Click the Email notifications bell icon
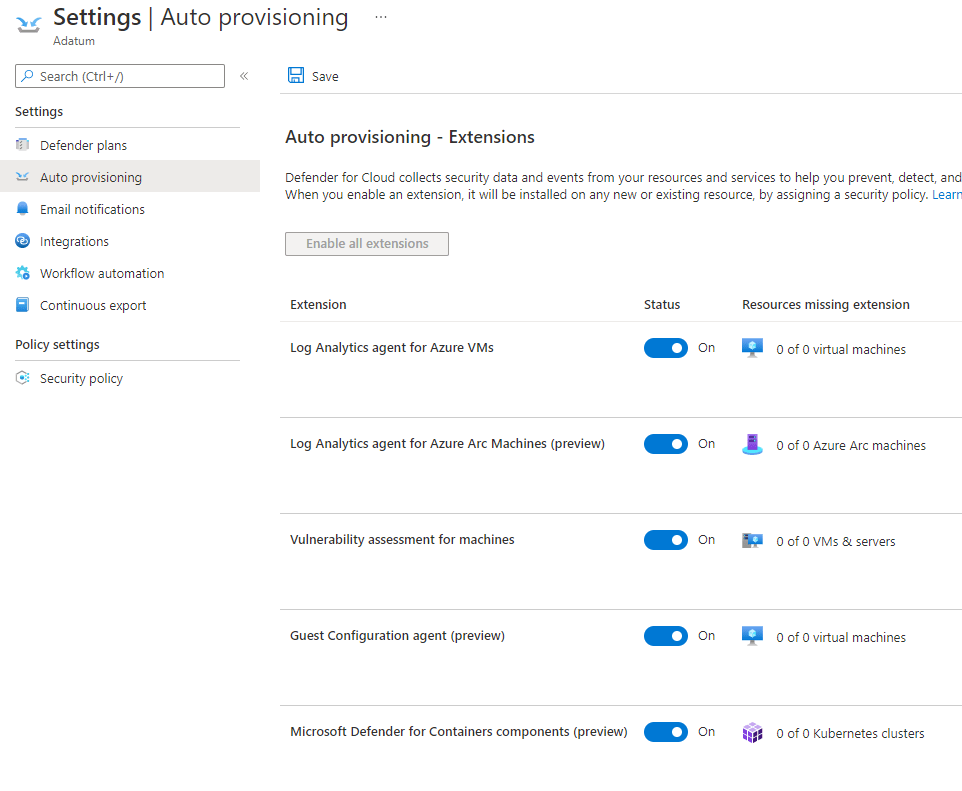This screenshot has width=962, height=791. coord(23,209)
